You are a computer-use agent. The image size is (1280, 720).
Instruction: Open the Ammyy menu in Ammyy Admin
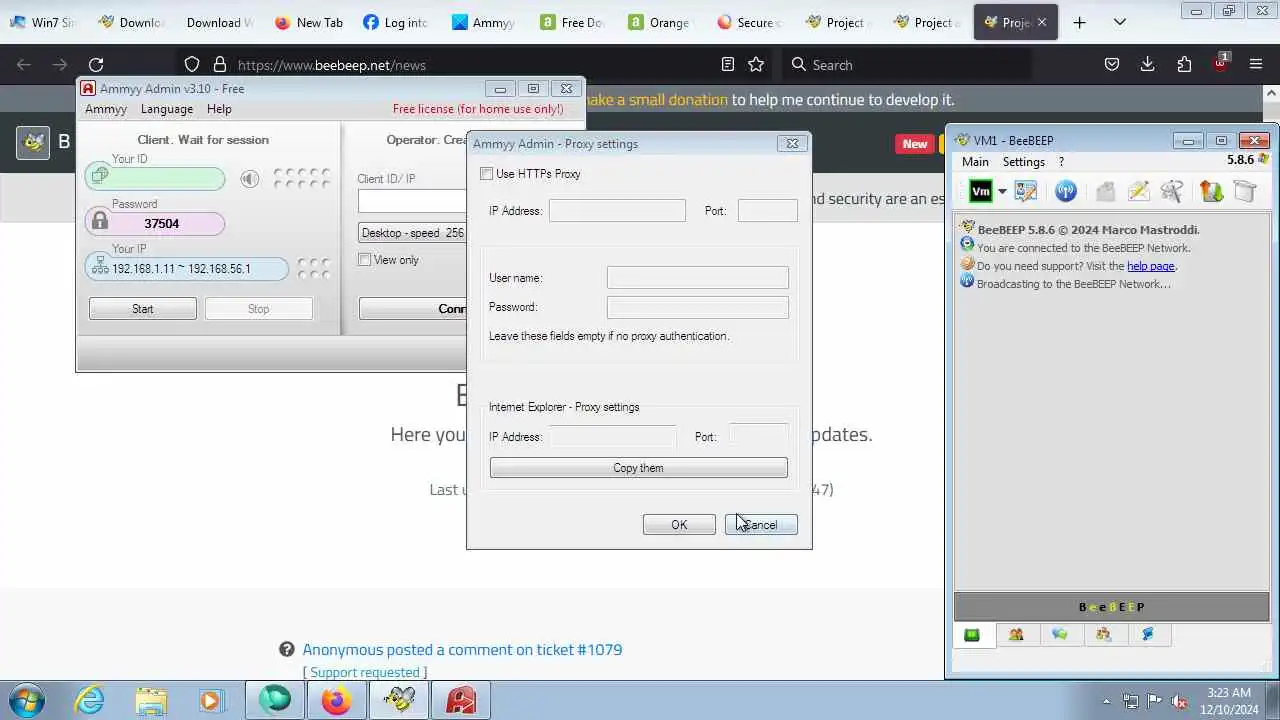(x=106, y=109)
